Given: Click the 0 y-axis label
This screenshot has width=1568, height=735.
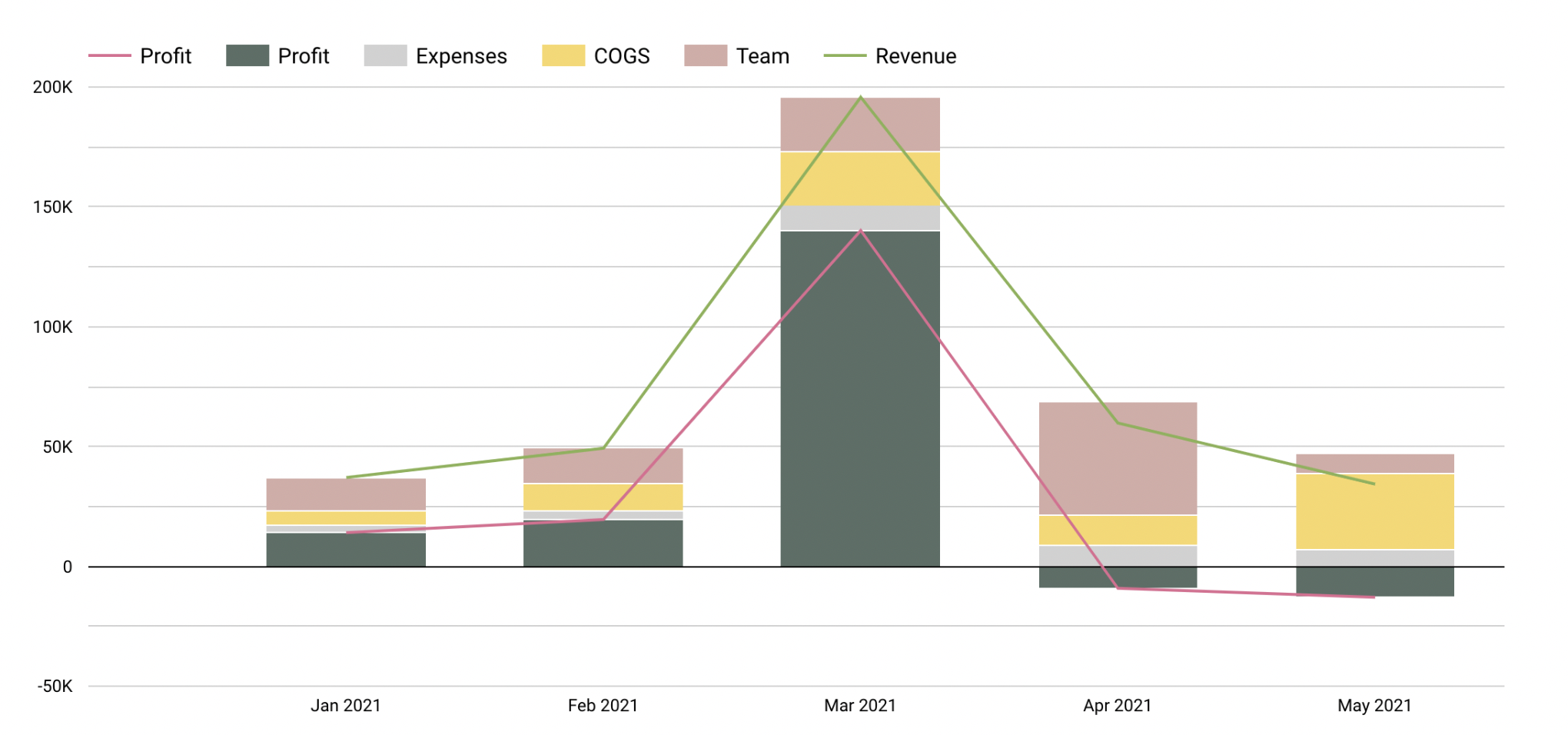Looking at the screenshot, I should (68, 567).
